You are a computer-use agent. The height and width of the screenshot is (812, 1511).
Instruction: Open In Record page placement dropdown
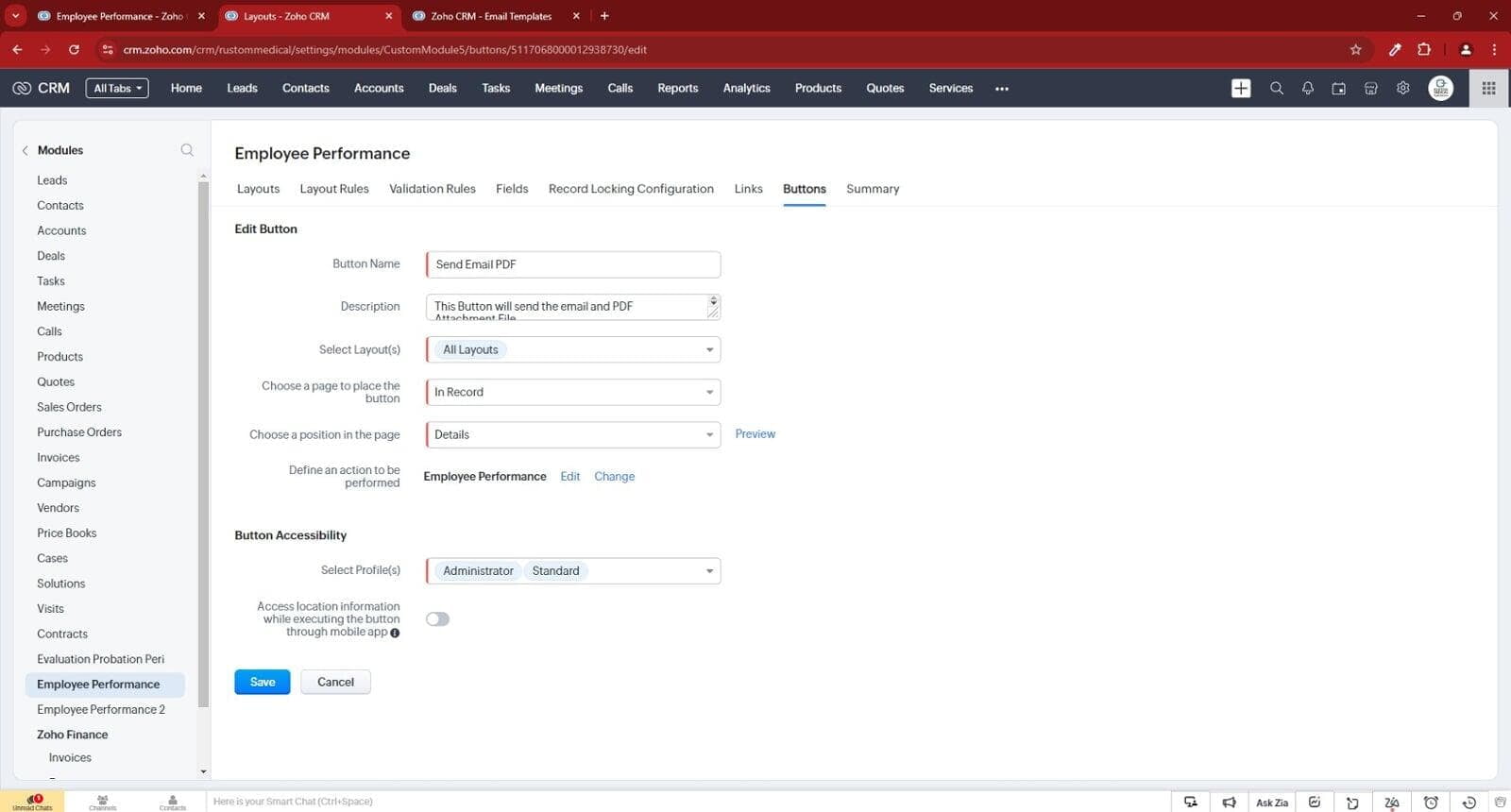(x=573, y=392)
